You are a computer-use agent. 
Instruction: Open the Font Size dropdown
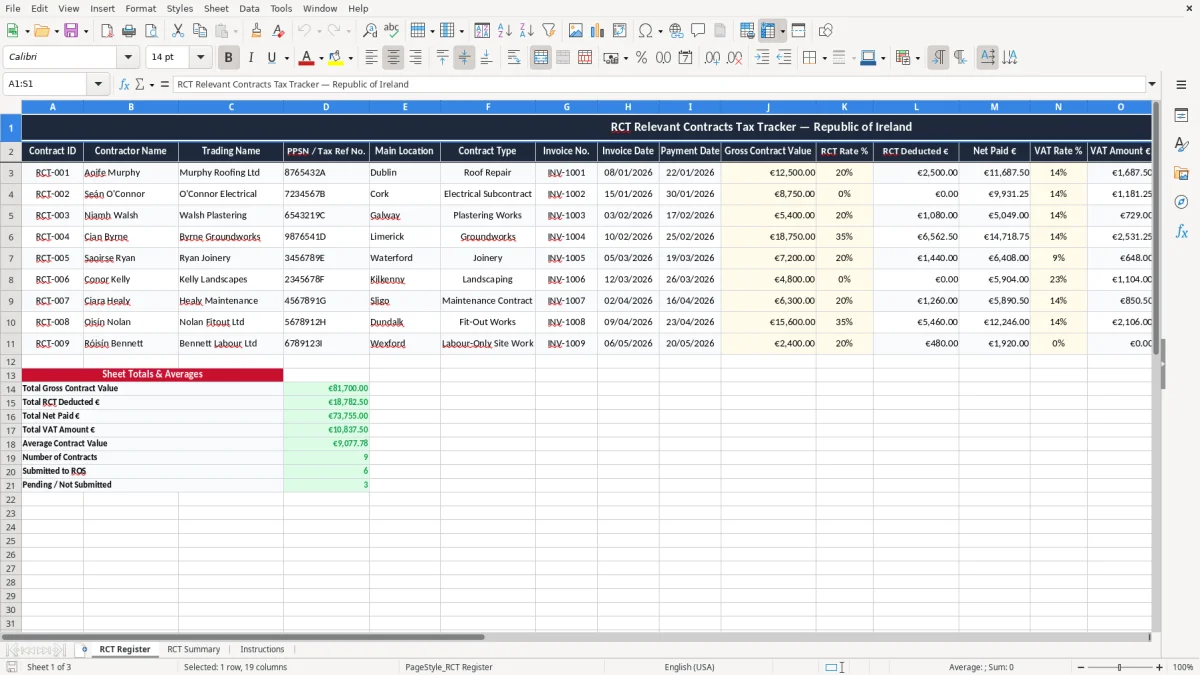tap(200, 58)
